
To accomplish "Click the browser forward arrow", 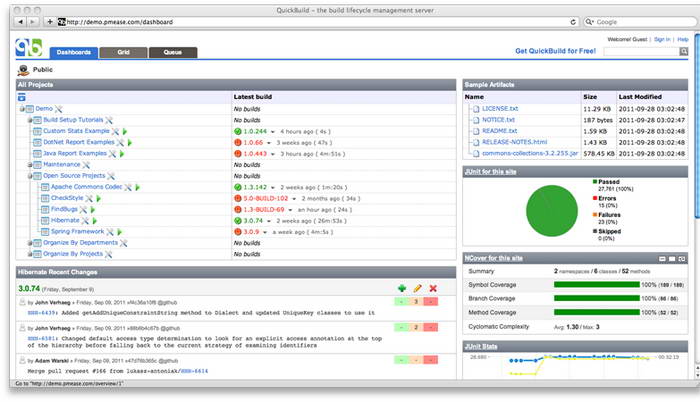I will coord(33,22).
